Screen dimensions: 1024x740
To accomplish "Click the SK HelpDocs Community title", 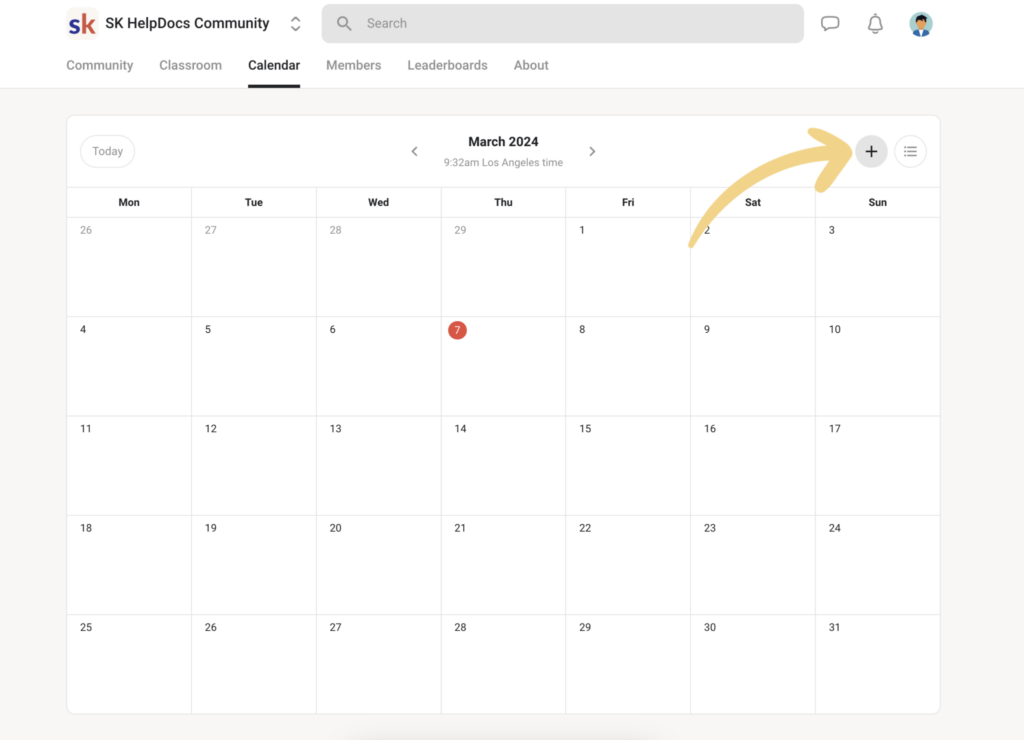I will (x=187, y=24).
